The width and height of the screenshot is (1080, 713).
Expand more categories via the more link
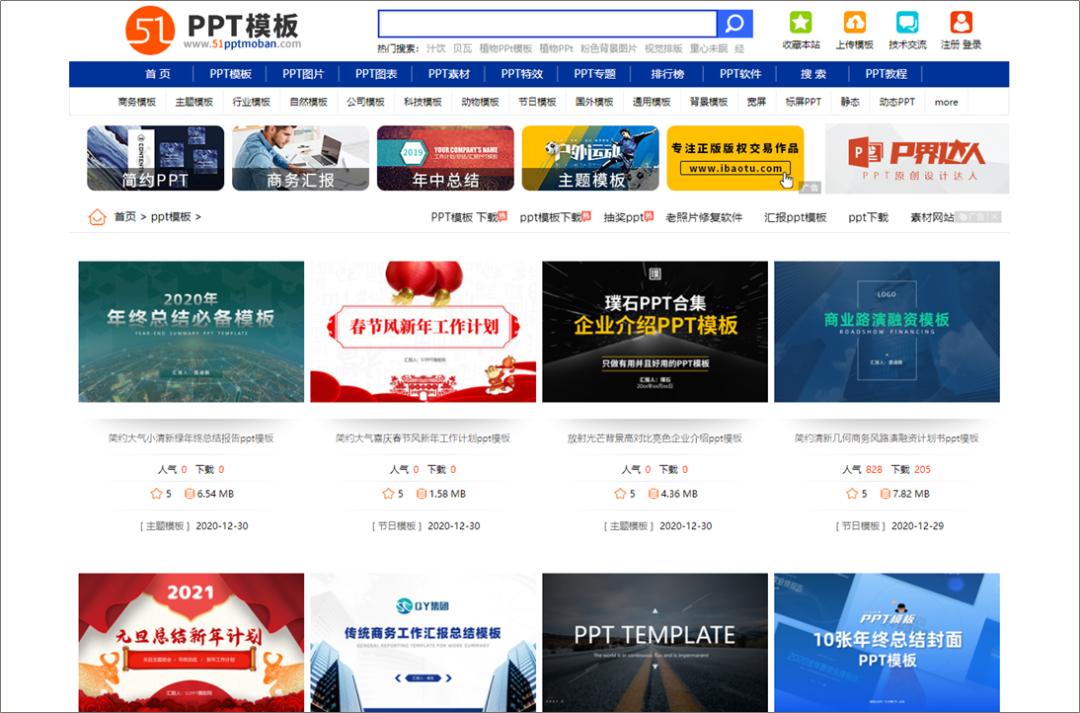click(x=946, y=101)
